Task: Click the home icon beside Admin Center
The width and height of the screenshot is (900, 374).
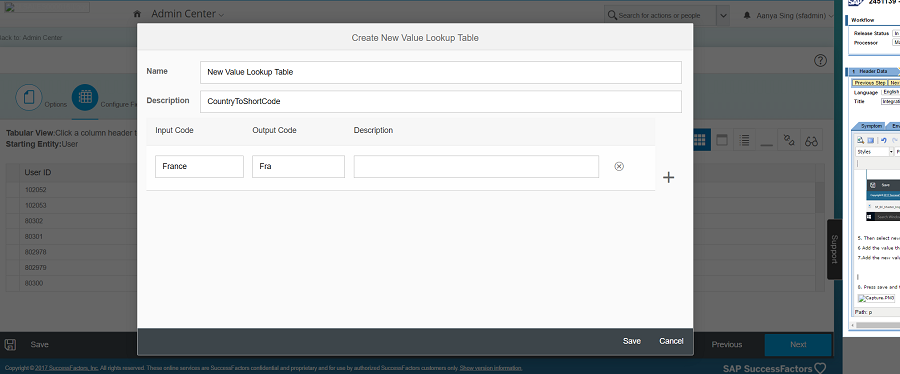Action: (137, 14)
